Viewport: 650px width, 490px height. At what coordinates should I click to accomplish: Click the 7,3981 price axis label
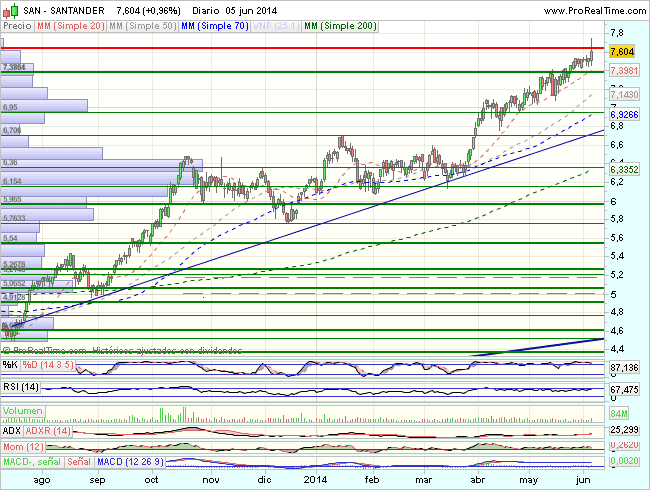pos(622,71)
